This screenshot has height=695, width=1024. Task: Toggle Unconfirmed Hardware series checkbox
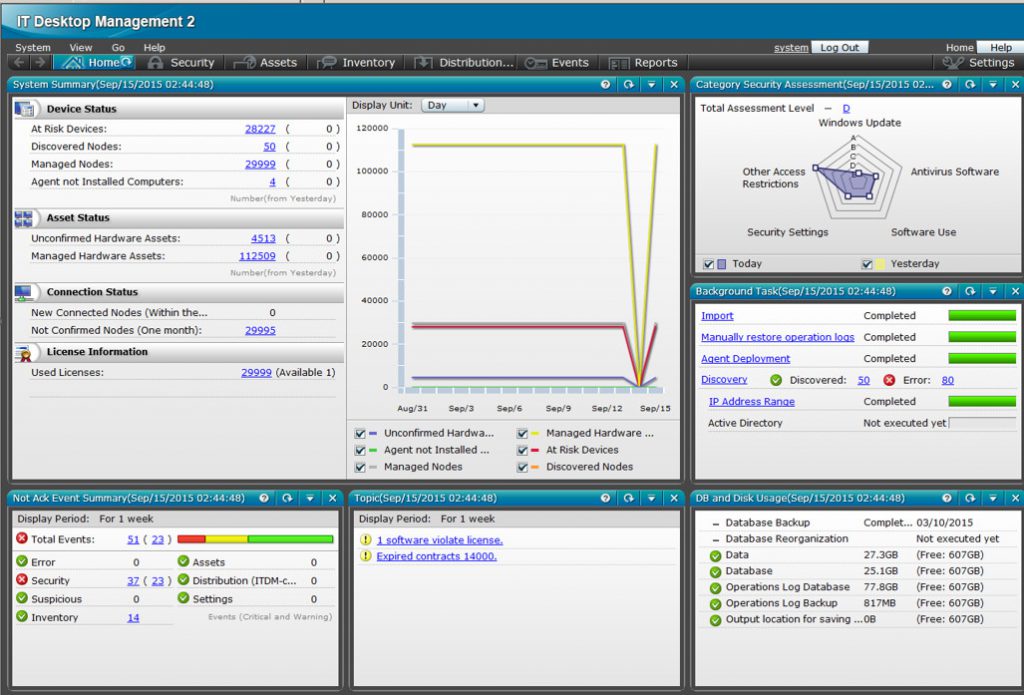pyautogui.click(x=360, y=433)
